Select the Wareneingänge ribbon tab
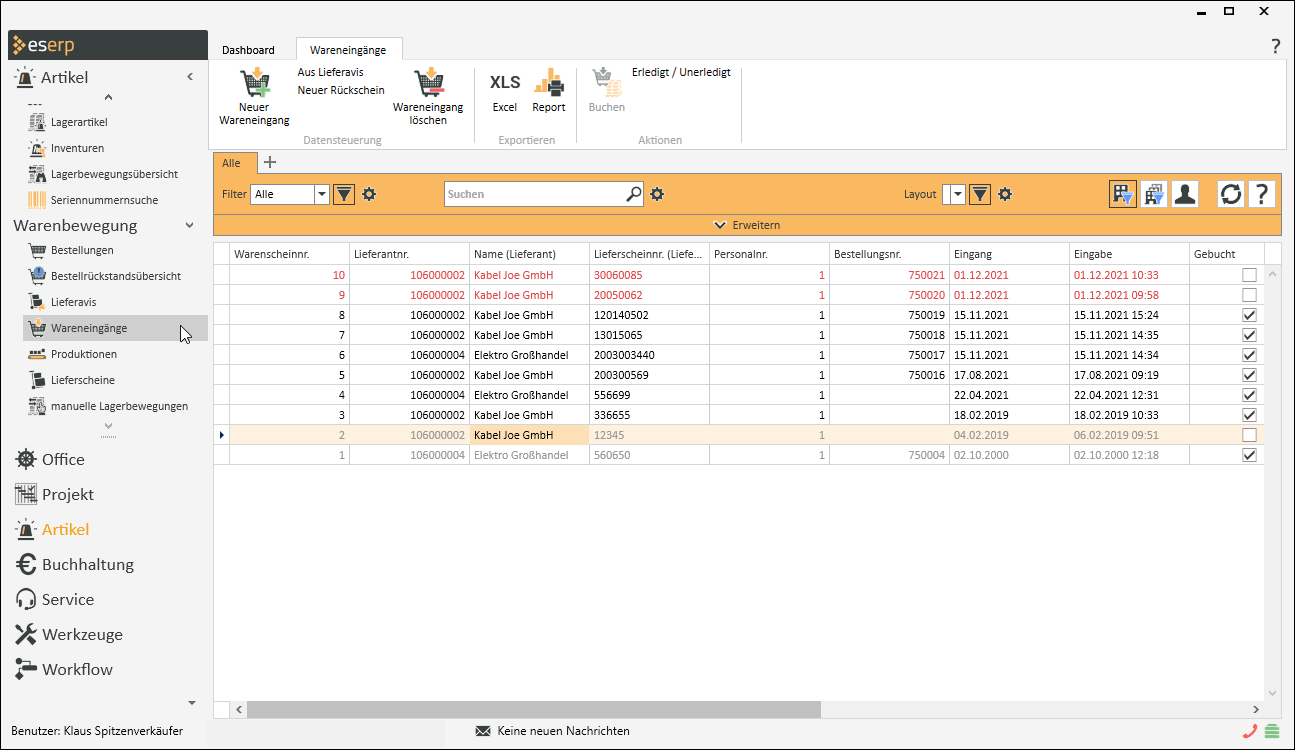The height and width of the screenshot is (750, 1295). pyautogui.click(x=349, y=49)
